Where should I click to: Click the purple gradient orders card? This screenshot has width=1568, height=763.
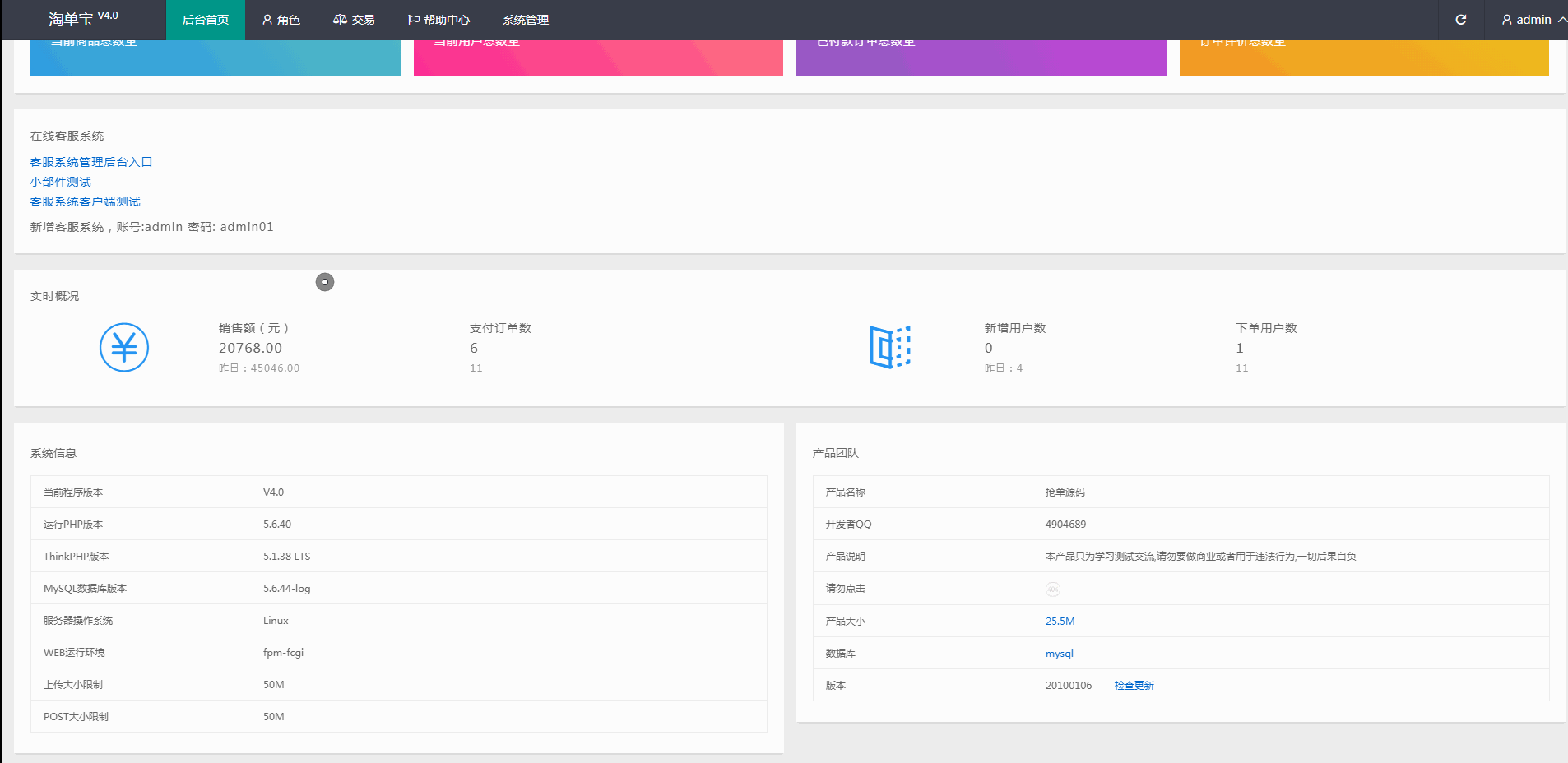pyautogui.click(x=981, y=58)
